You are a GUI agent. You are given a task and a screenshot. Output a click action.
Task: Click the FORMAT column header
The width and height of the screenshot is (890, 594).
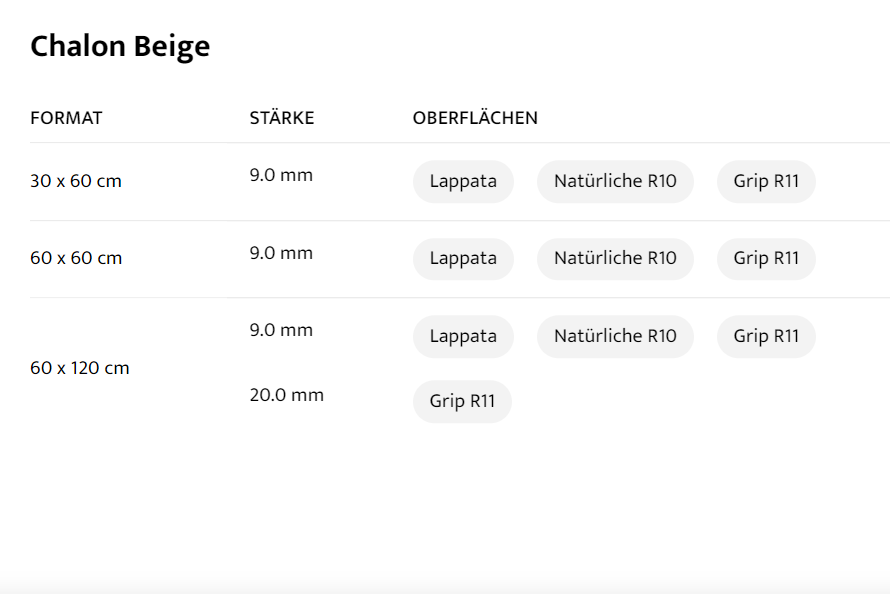(66, 118)
